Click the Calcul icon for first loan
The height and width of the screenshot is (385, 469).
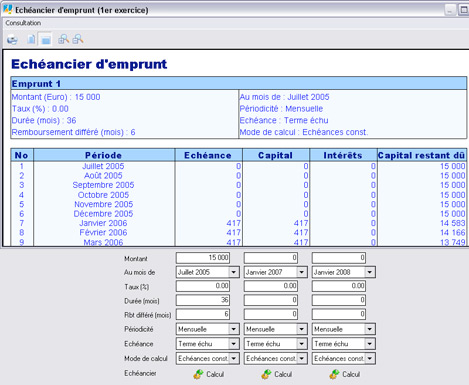(198, 374)
